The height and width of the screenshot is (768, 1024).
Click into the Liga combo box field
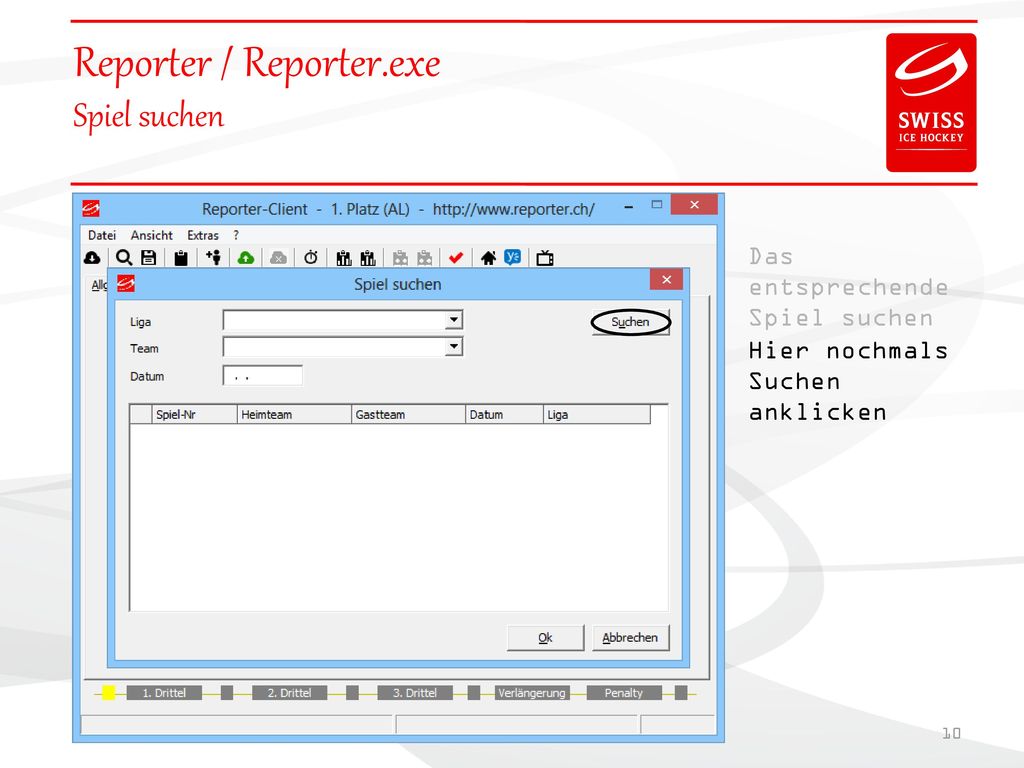click(x=343, y=320)
